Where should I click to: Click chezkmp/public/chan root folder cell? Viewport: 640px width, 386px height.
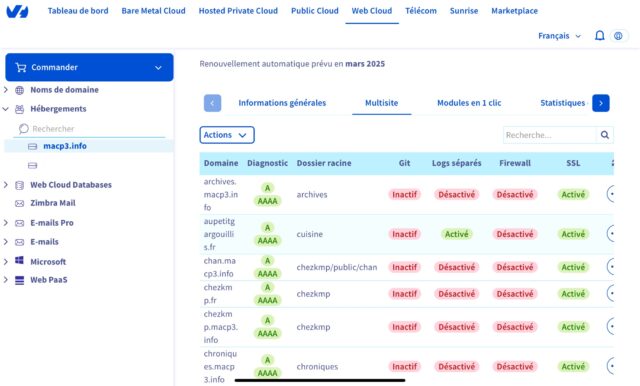[x=337, y=267]
